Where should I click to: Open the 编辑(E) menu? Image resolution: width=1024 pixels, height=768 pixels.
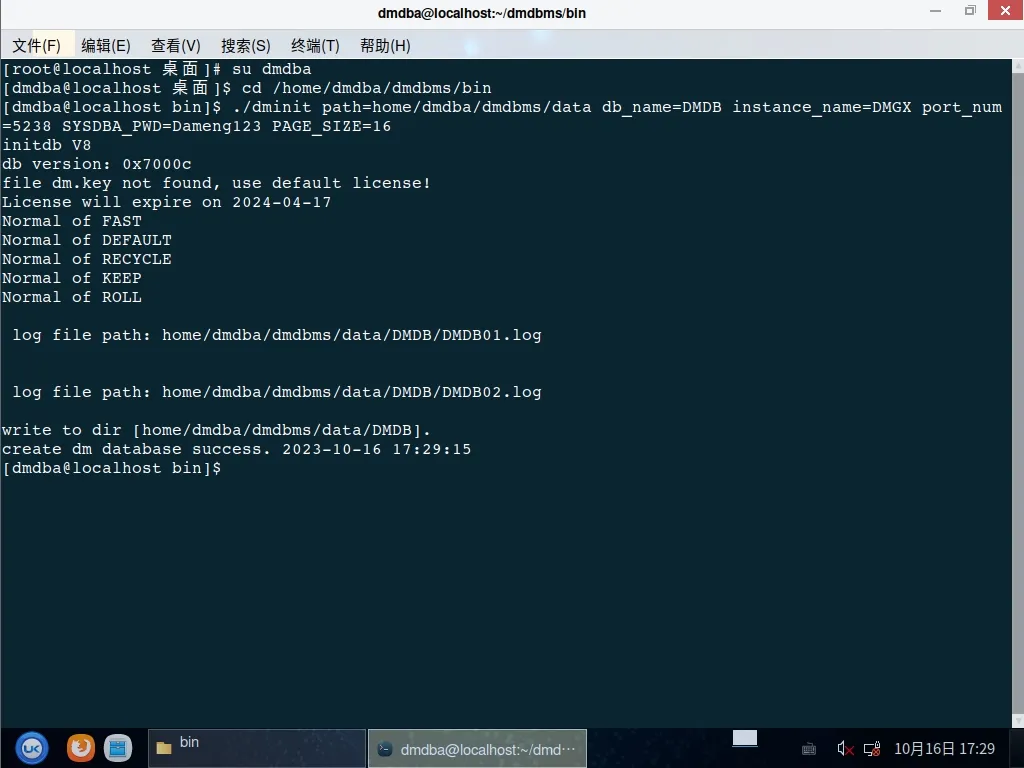106,46
